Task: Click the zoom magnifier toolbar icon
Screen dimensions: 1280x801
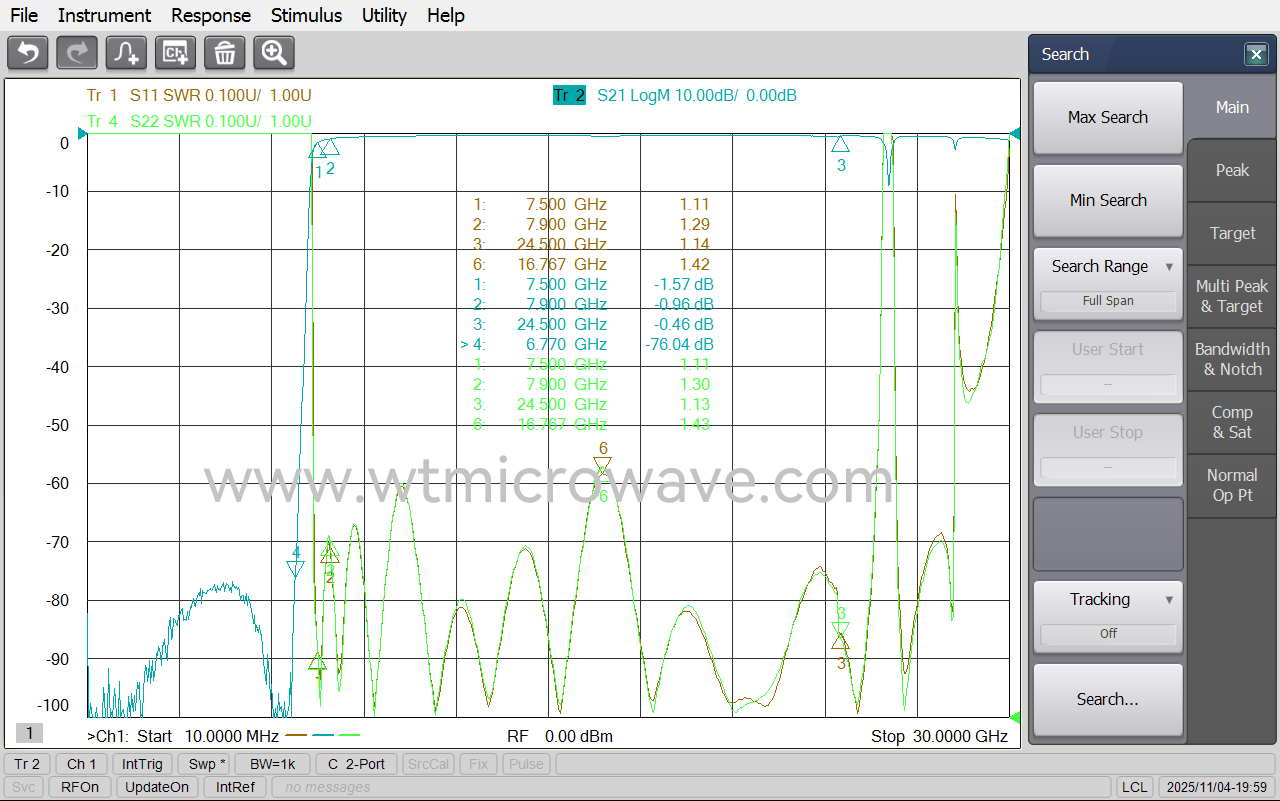Action: 274,52
